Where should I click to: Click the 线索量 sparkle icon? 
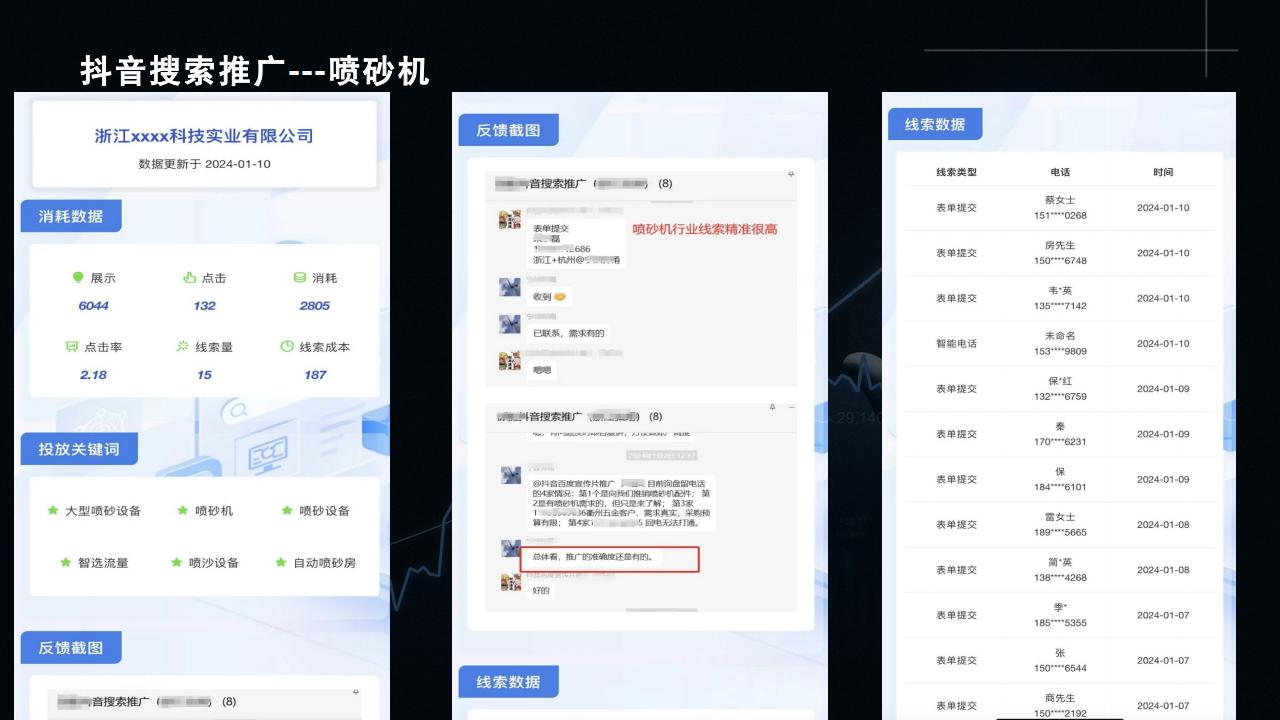pyautogui.click(x=182, y=347)
